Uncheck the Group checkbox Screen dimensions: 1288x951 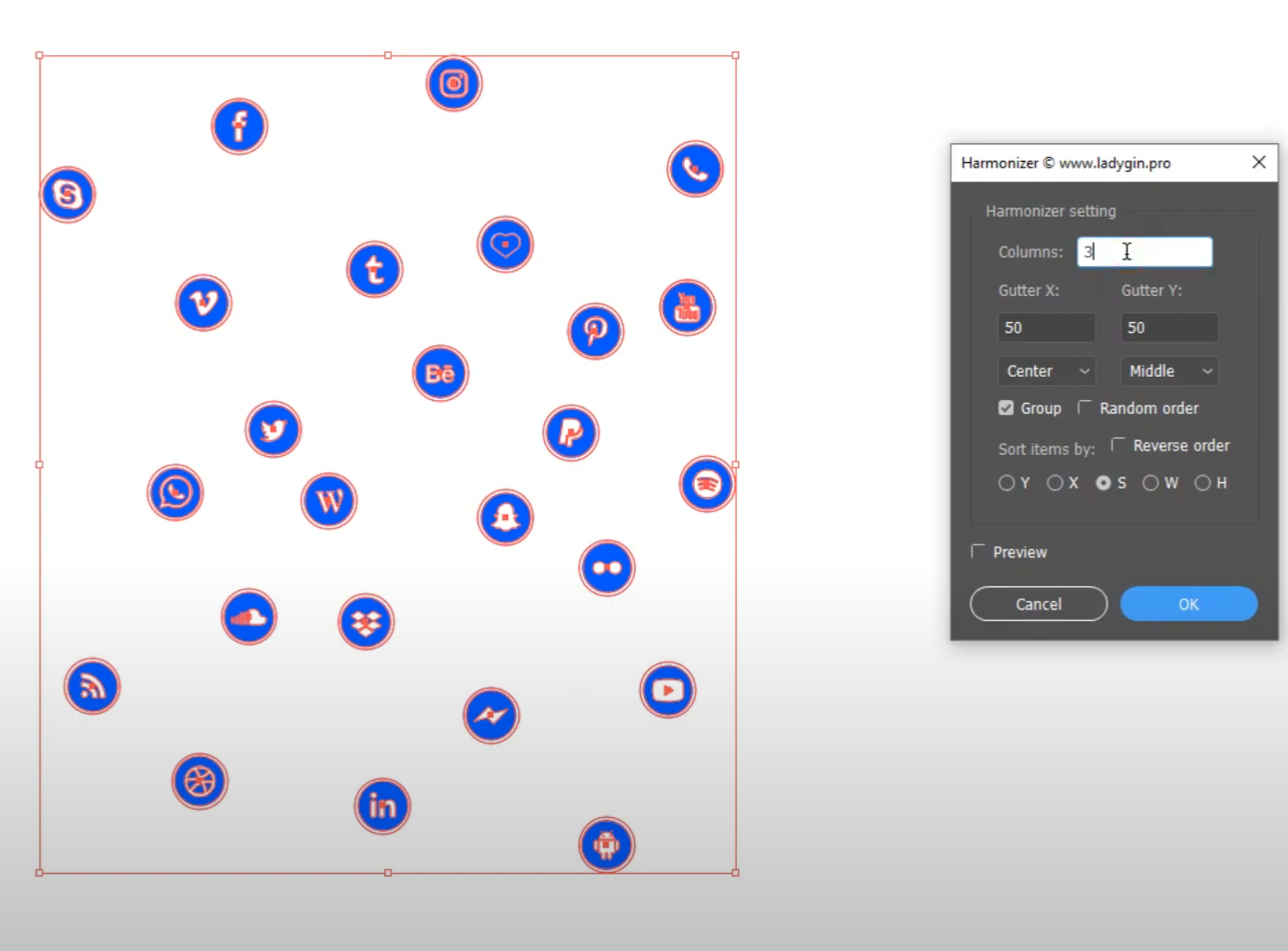(x=1006, y=408)
